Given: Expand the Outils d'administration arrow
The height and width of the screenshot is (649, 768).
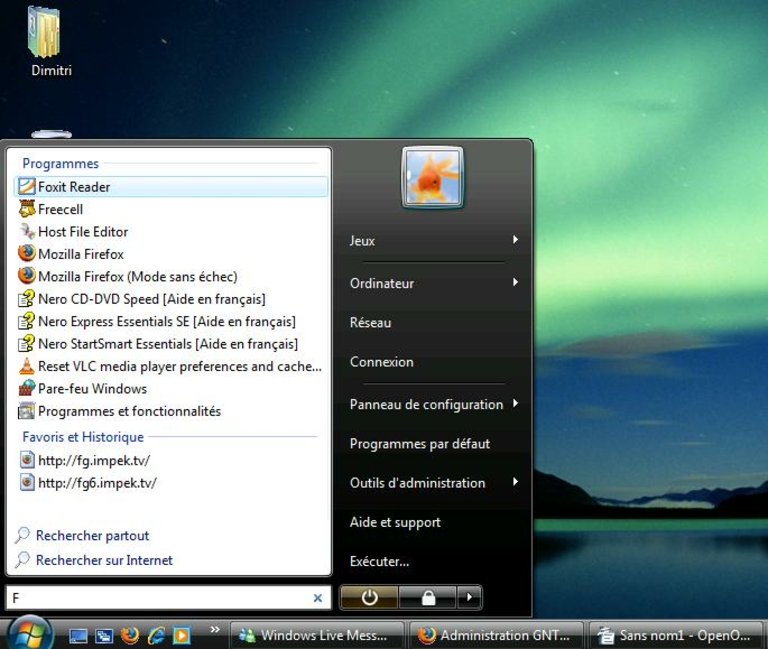Looking at the screenshot, I should point(515,481).
